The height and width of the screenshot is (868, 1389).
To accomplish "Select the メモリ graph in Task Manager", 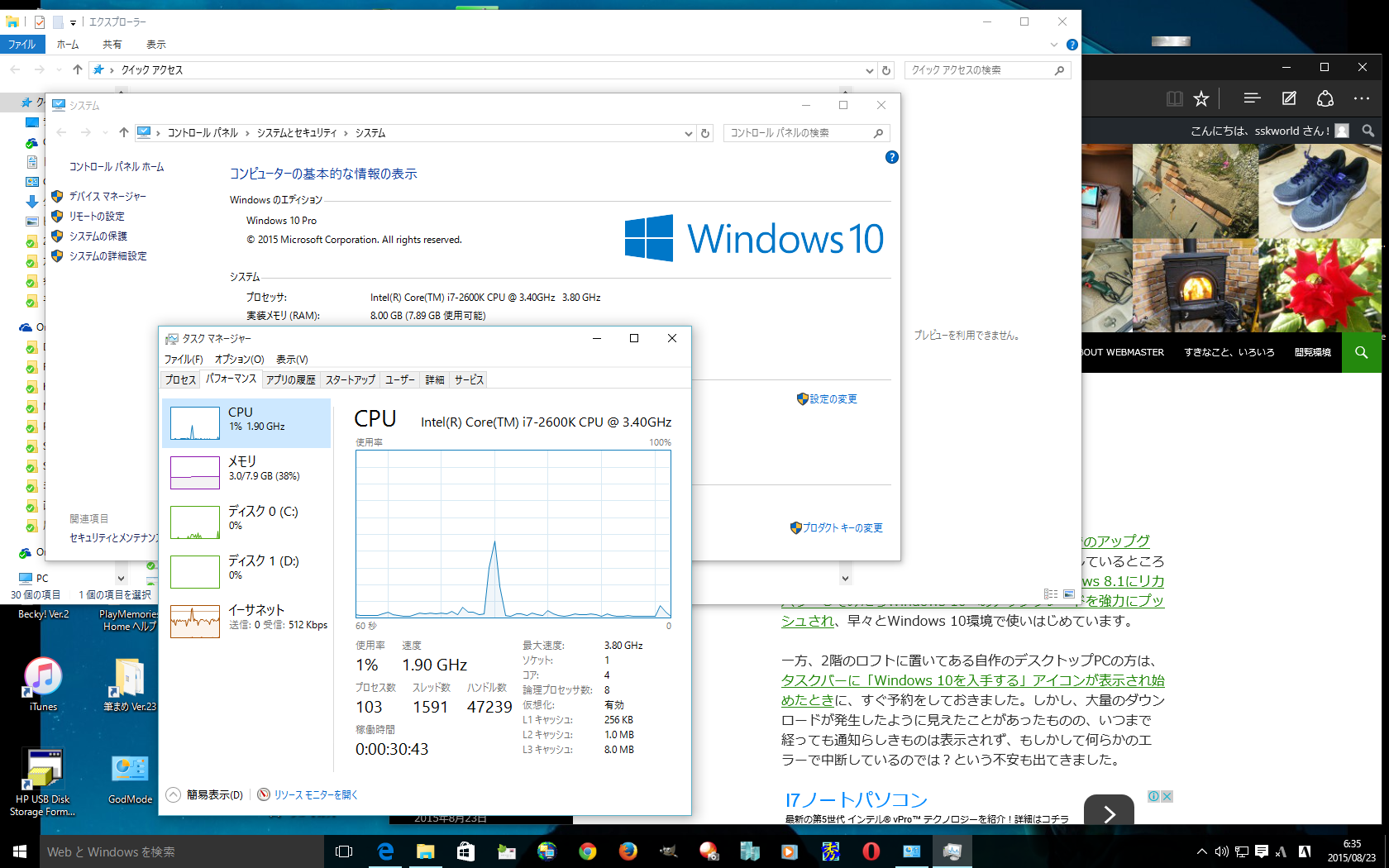I will pyautogui.click(x=195, y=473).
